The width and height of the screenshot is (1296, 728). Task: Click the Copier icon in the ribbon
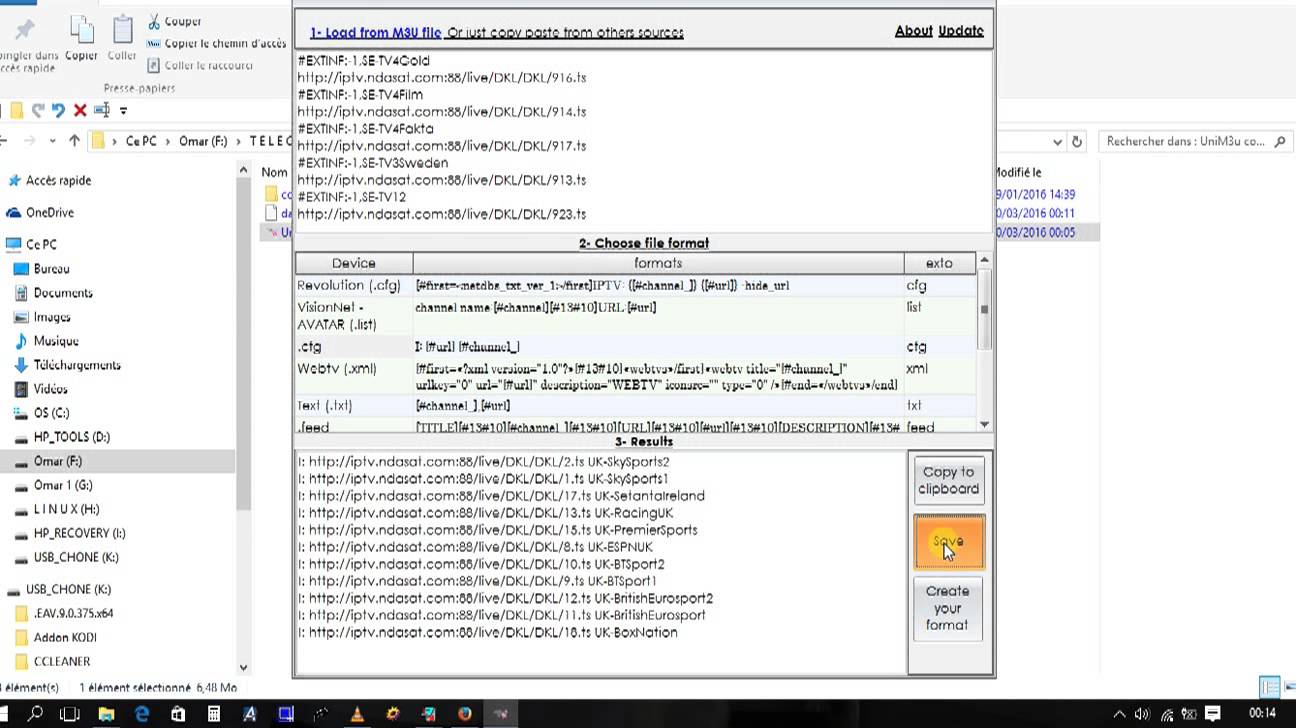click(82, 30)
